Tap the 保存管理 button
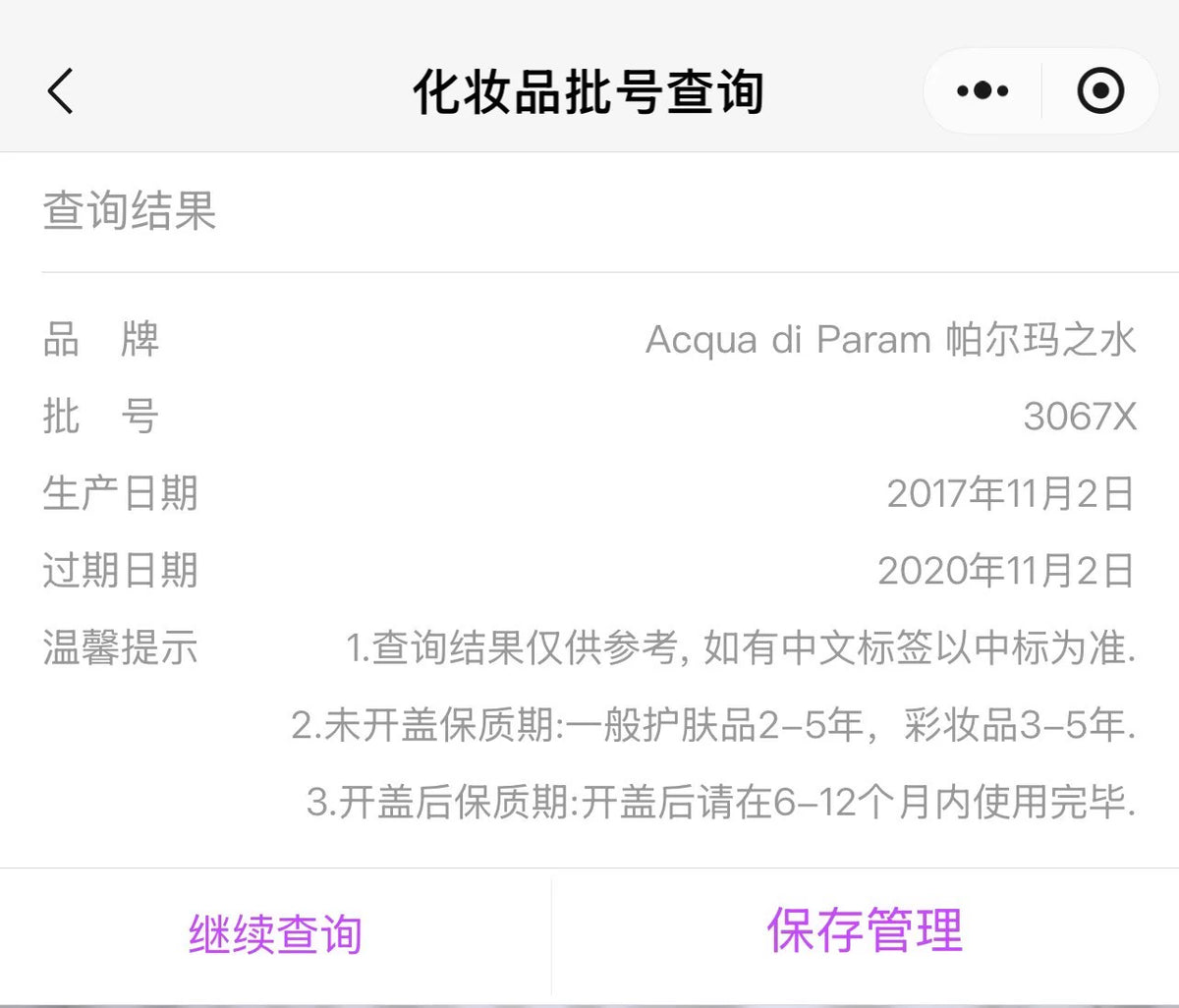1179x1008 pixels. click(x=865, y=929)
